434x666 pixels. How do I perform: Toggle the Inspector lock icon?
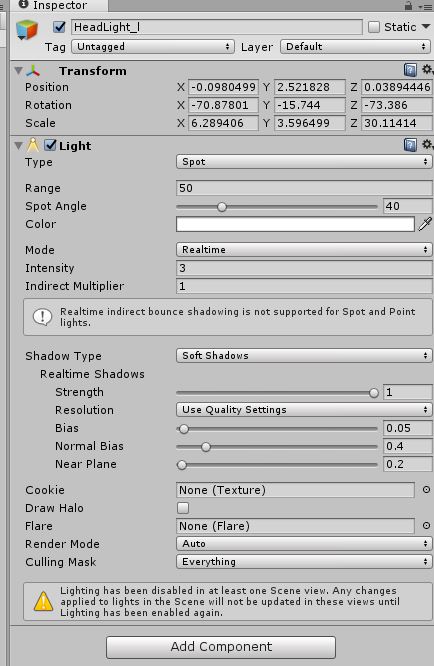tap(408, 6)
